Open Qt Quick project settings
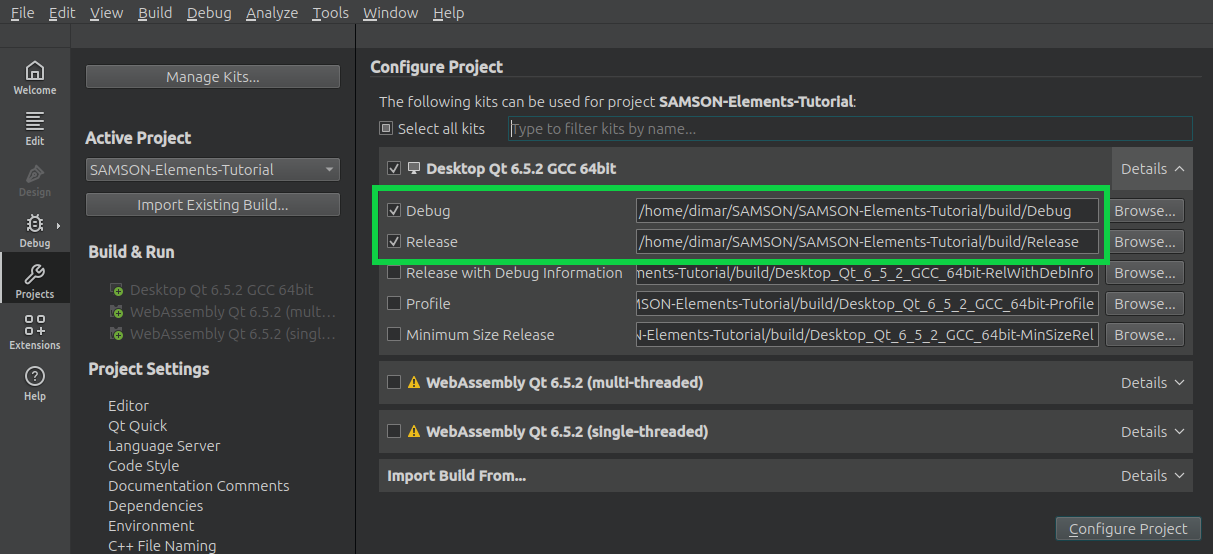Image resolution: width=1213 pixels, height=554 pixels. tap(138, 426)
